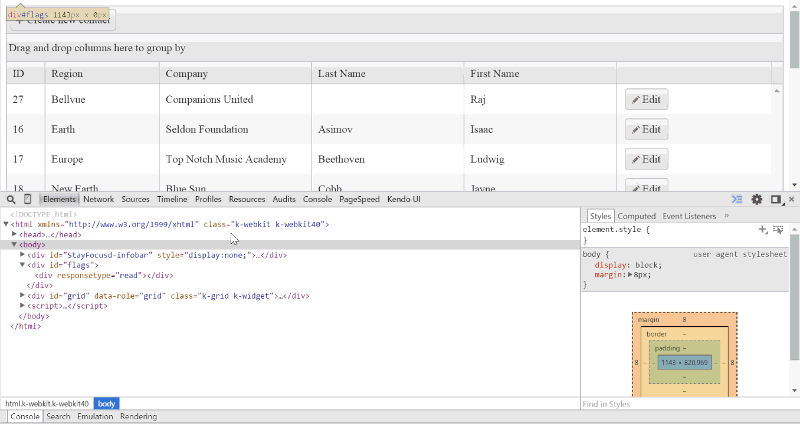This screenshot has width=800, height=424.
Task: Select the Styles sidebar tab
Action: [x=601, y=216]
